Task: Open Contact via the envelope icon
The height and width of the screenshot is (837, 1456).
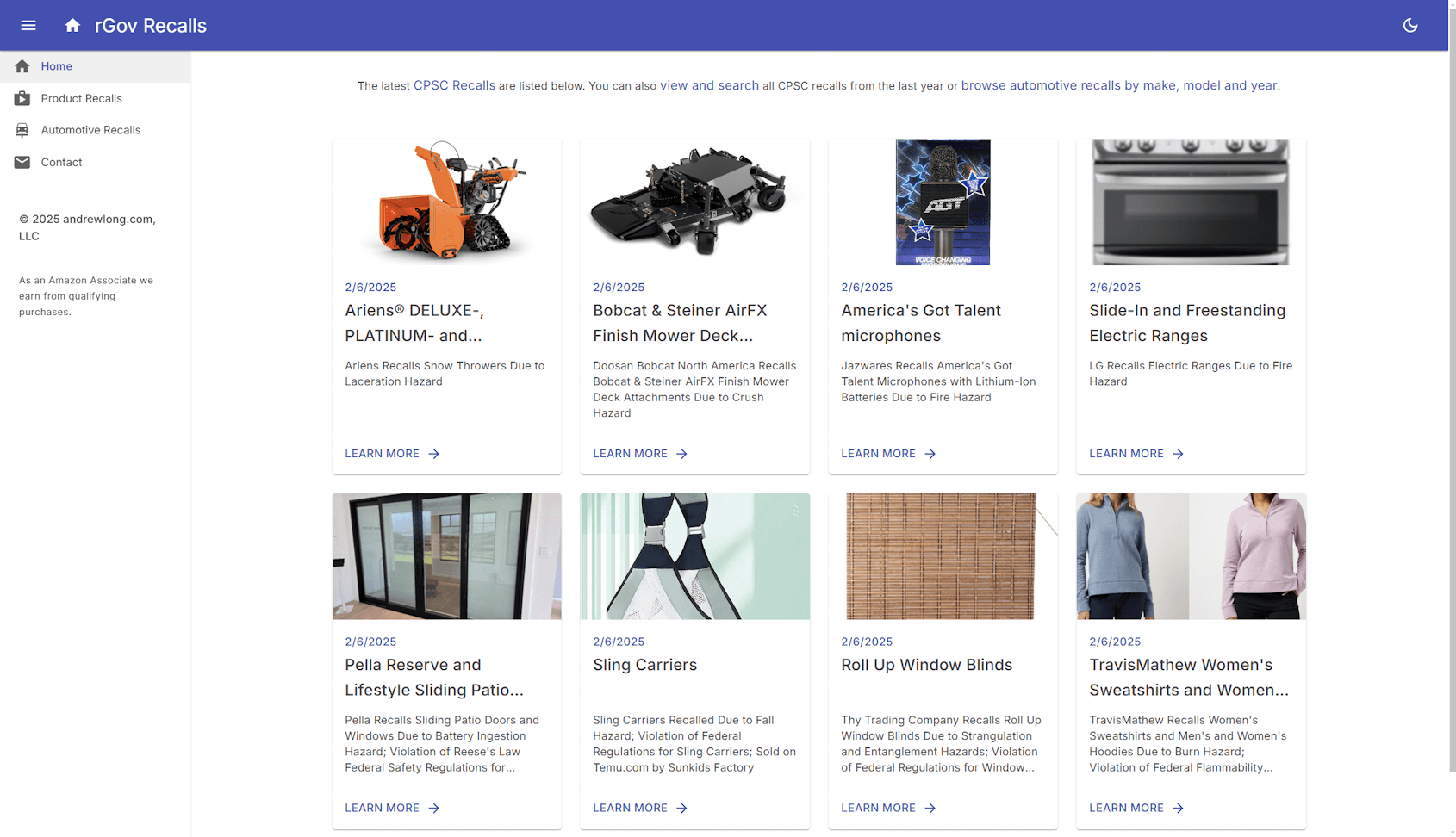Action: point(22,162)
